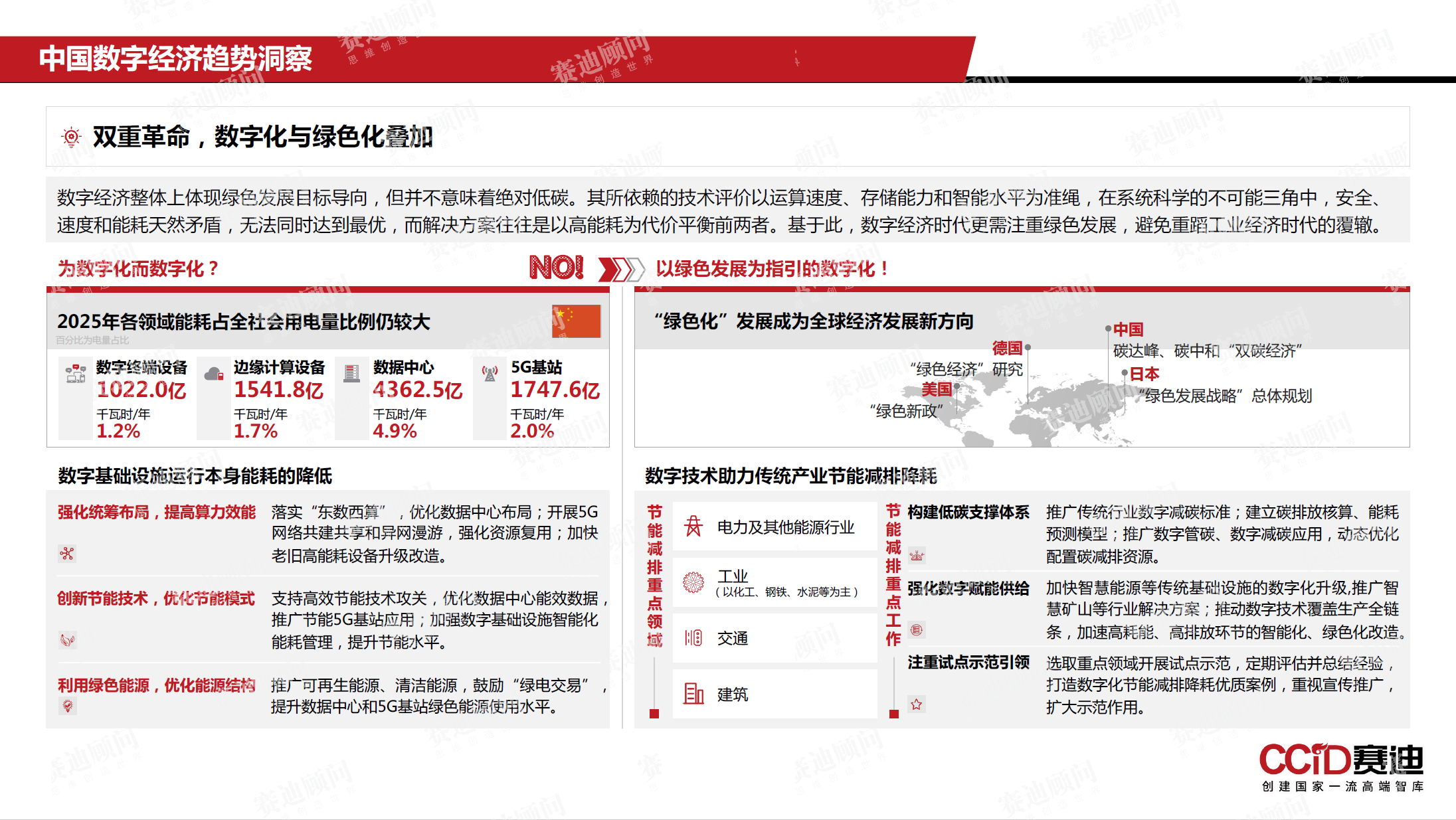
Task: Click the label 数字终端设备
Action: point(141,367)
